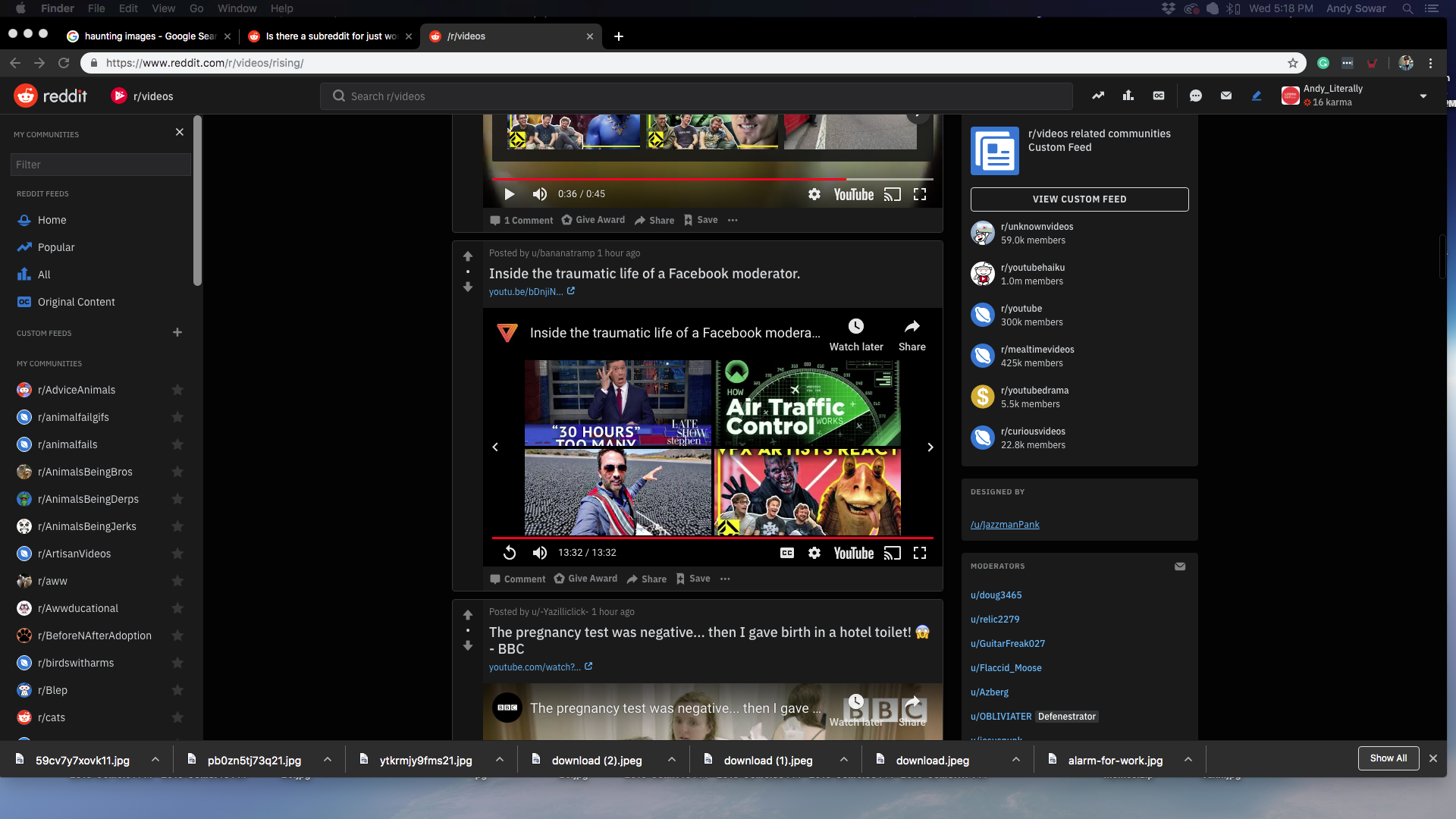Image resolution: width=1456 pixels, height=819 pixels.
Task: Expand options for pb0zn5tj73q21.jpg download
Action: point(328,759)
